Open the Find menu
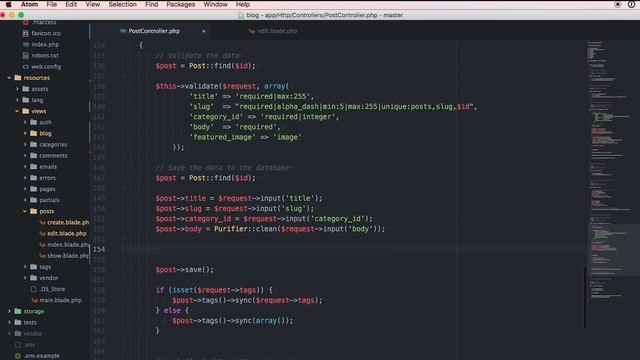Screen dimensions: 640x360 coord(151,4)
